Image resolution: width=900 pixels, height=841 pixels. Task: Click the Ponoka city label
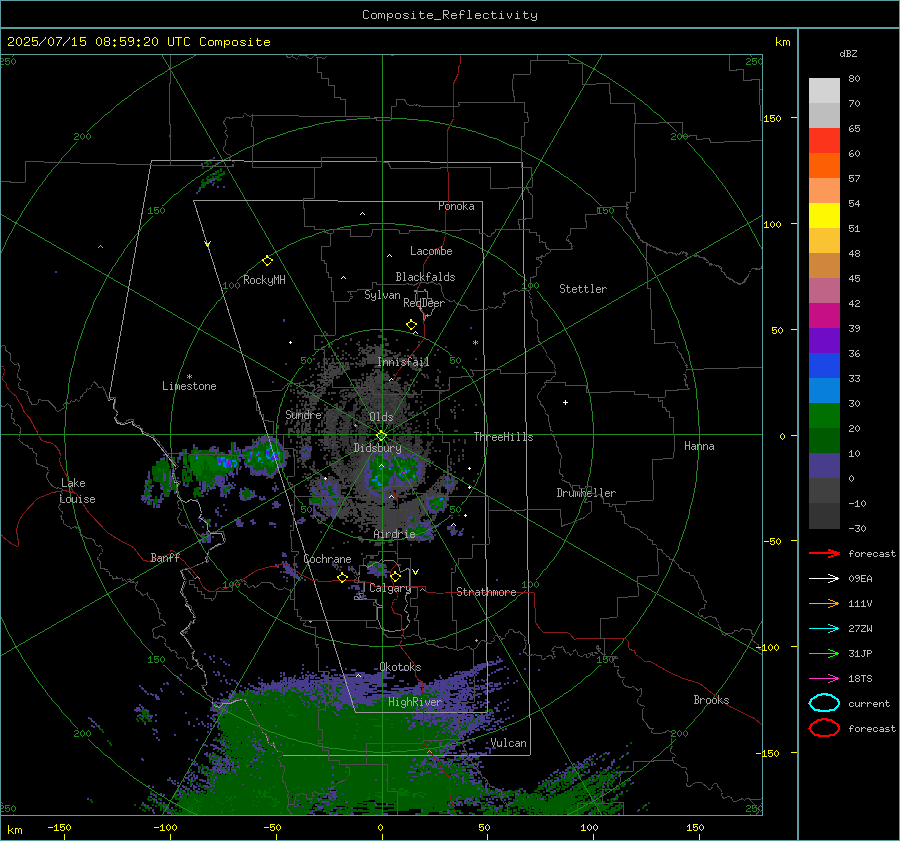[456, 206]
